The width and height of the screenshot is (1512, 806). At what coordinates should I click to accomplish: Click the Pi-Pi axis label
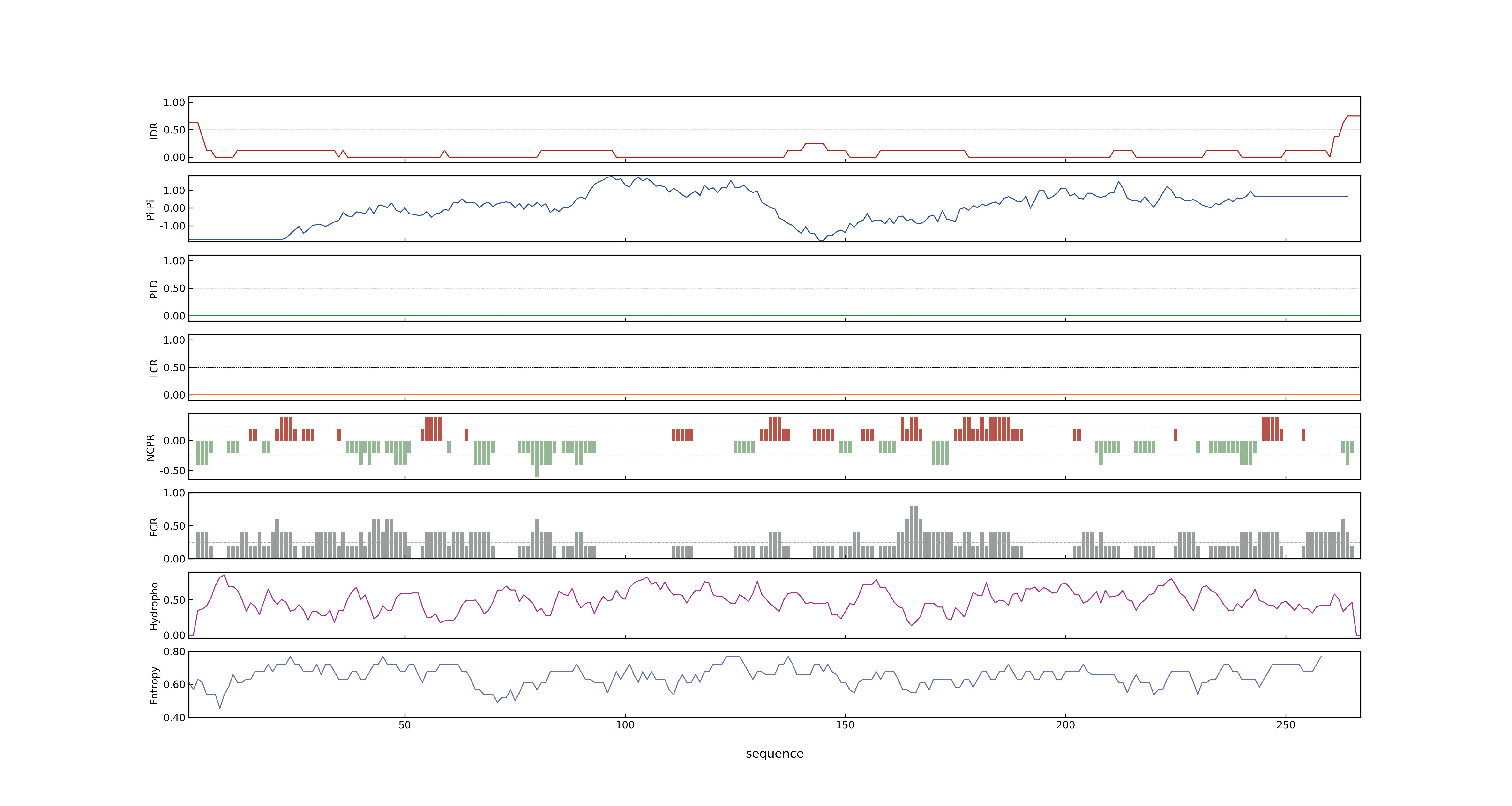point(150,209)
